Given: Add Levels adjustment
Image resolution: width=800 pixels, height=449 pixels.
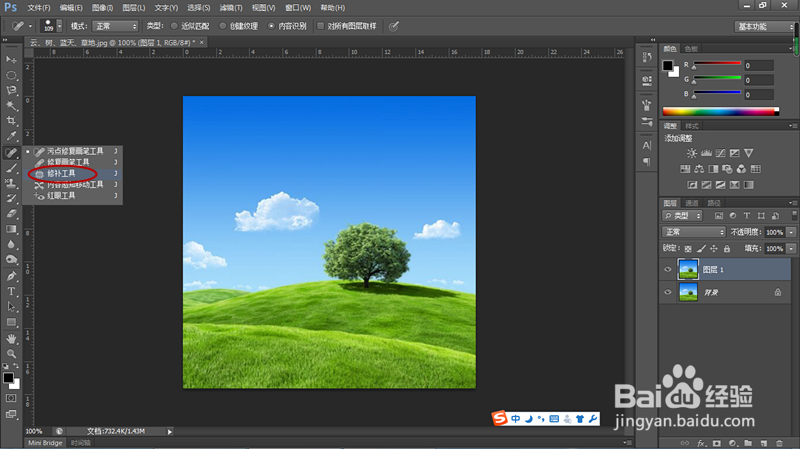Looking at the screenshot, I should point(706,153).
